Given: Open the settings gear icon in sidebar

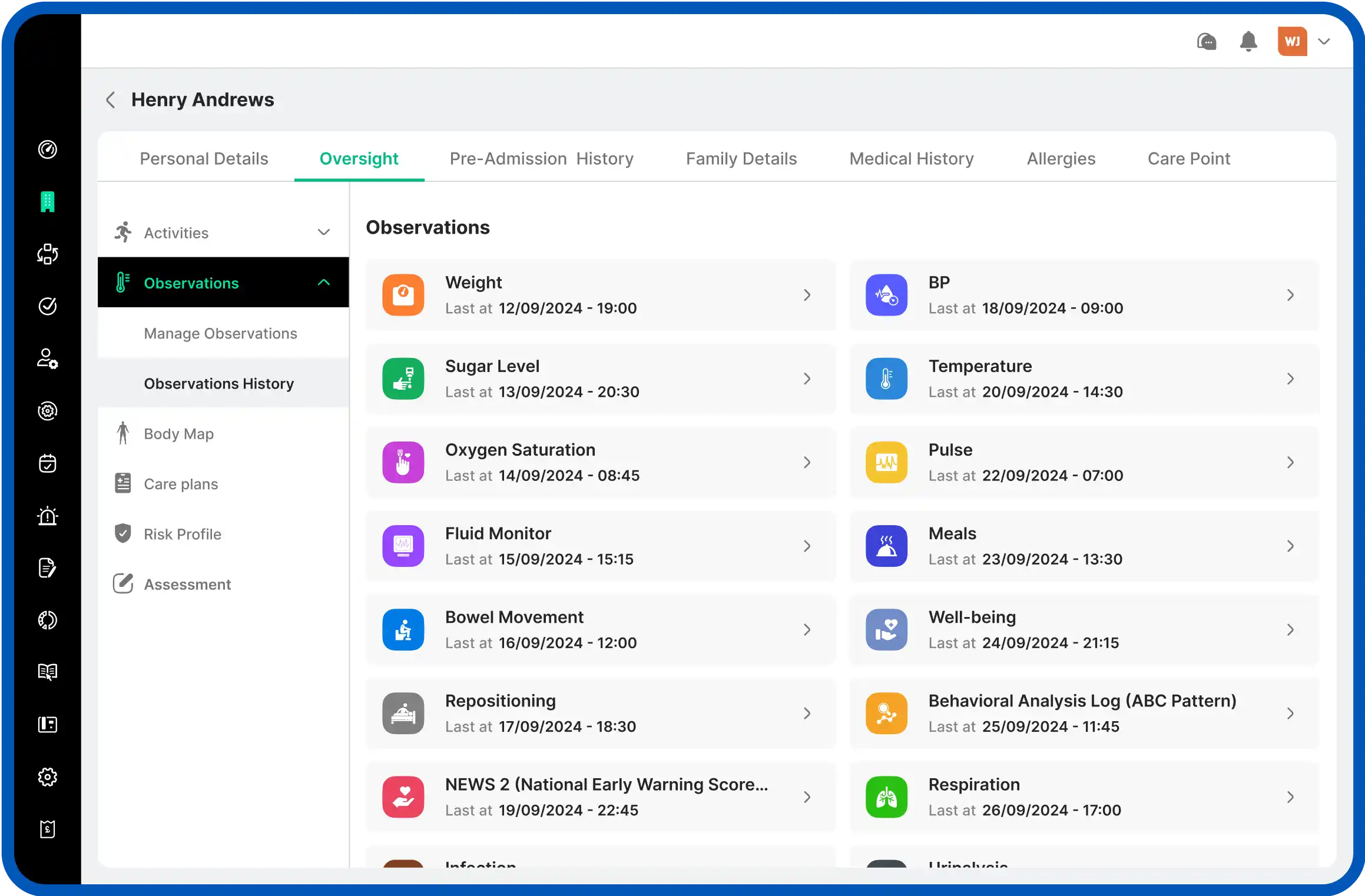Looking at the screenshot, I should (48, 777).
